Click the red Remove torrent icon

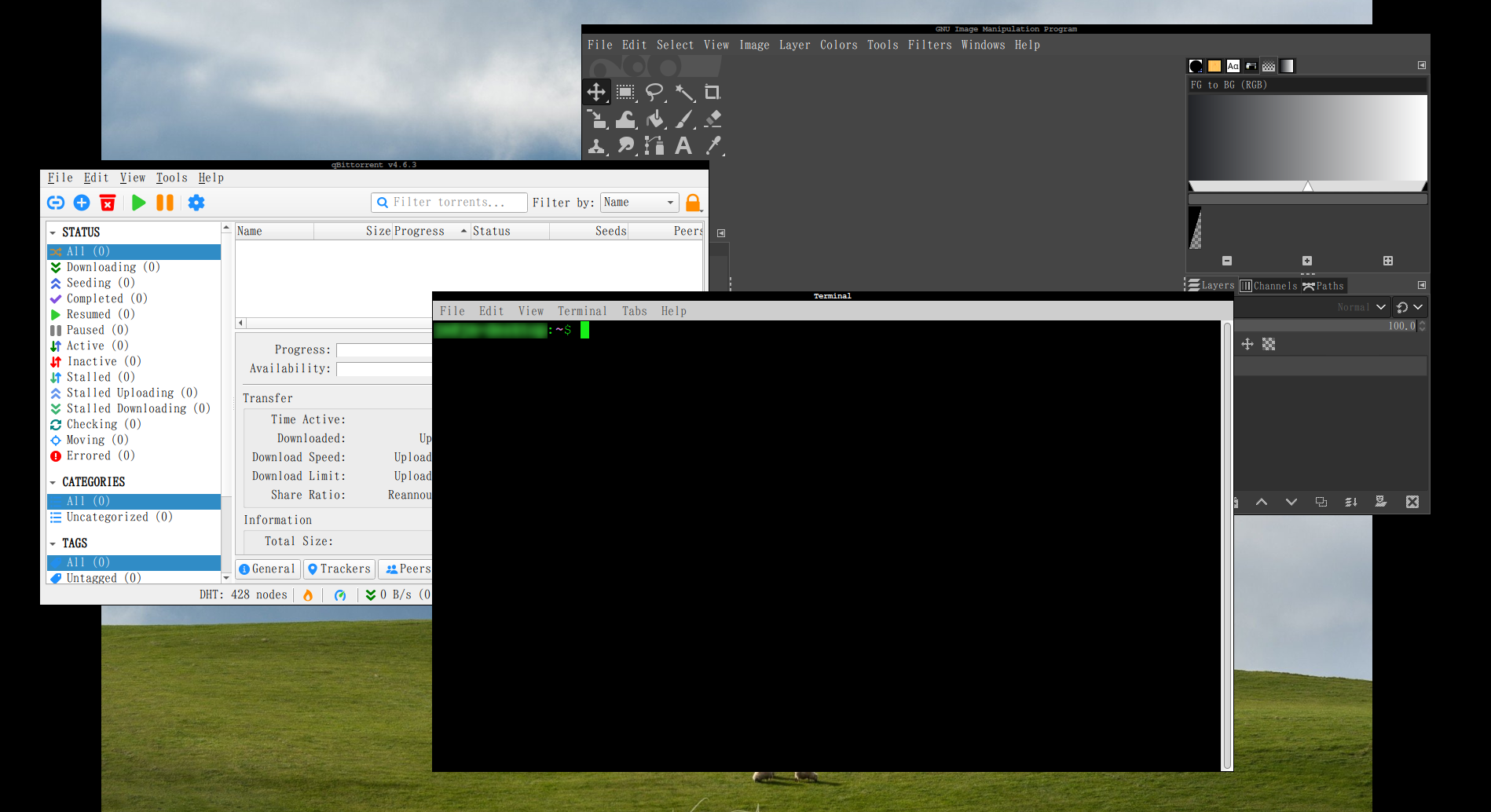click(108, 203)
